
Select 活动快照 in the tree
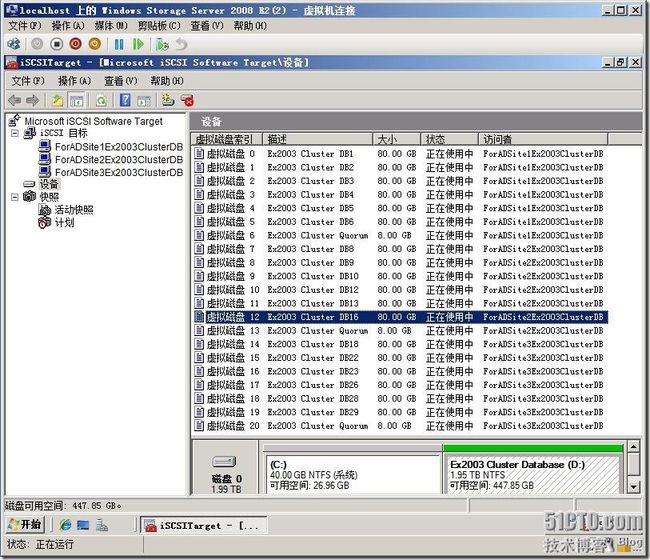pyautogui.click(x=73, y=210)
